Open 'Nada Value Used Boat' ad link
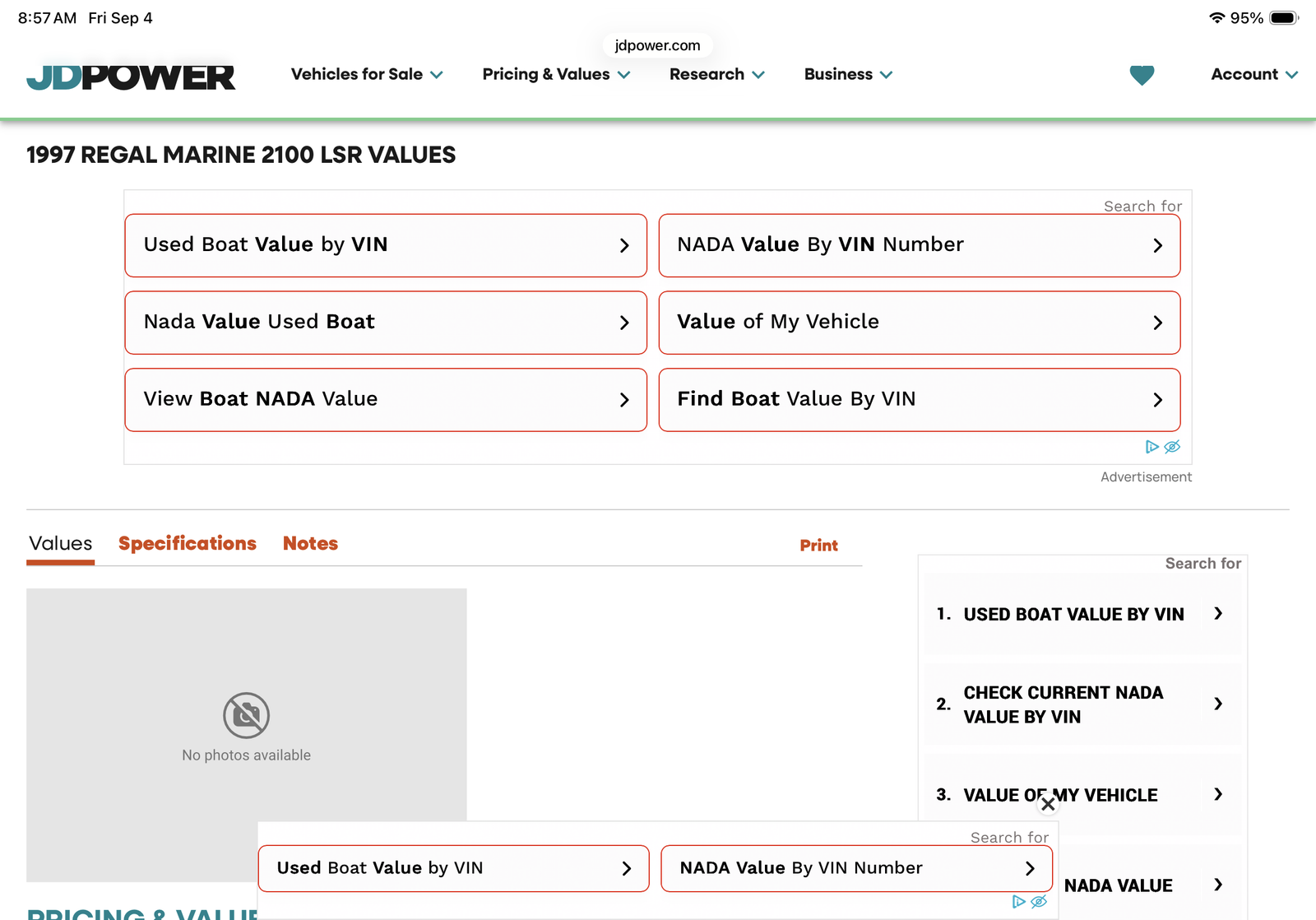The image size is (1316, 920). pos(386,323)
